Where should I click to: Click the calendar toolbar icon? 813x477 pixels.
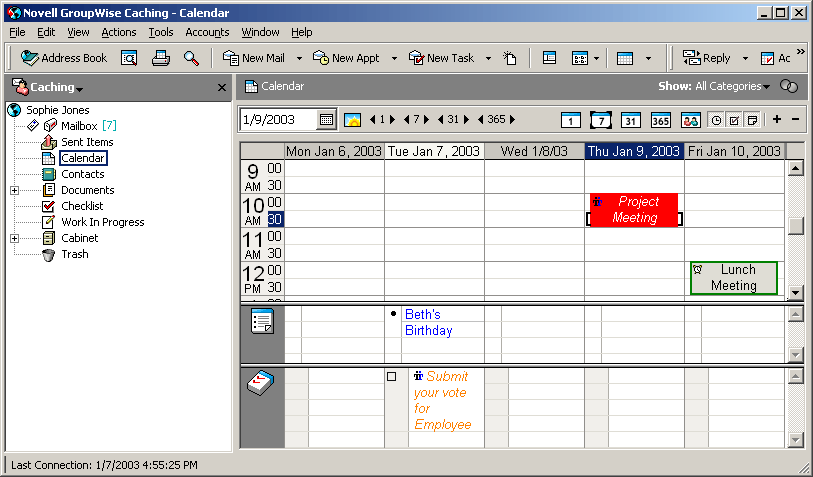point(625,58)
